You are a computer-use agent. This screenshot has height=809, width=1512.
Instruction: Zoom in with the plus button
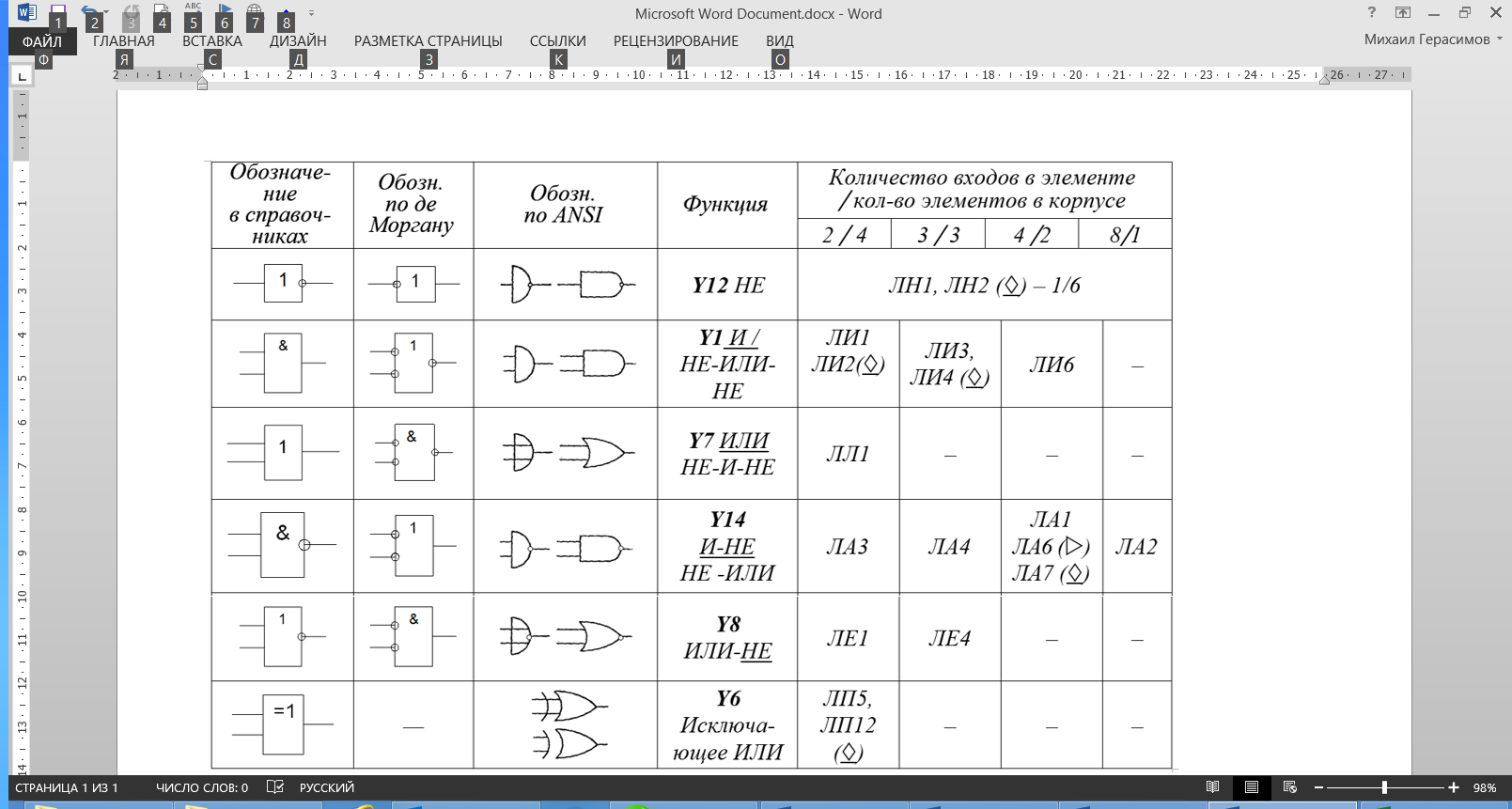[1454, 787]
